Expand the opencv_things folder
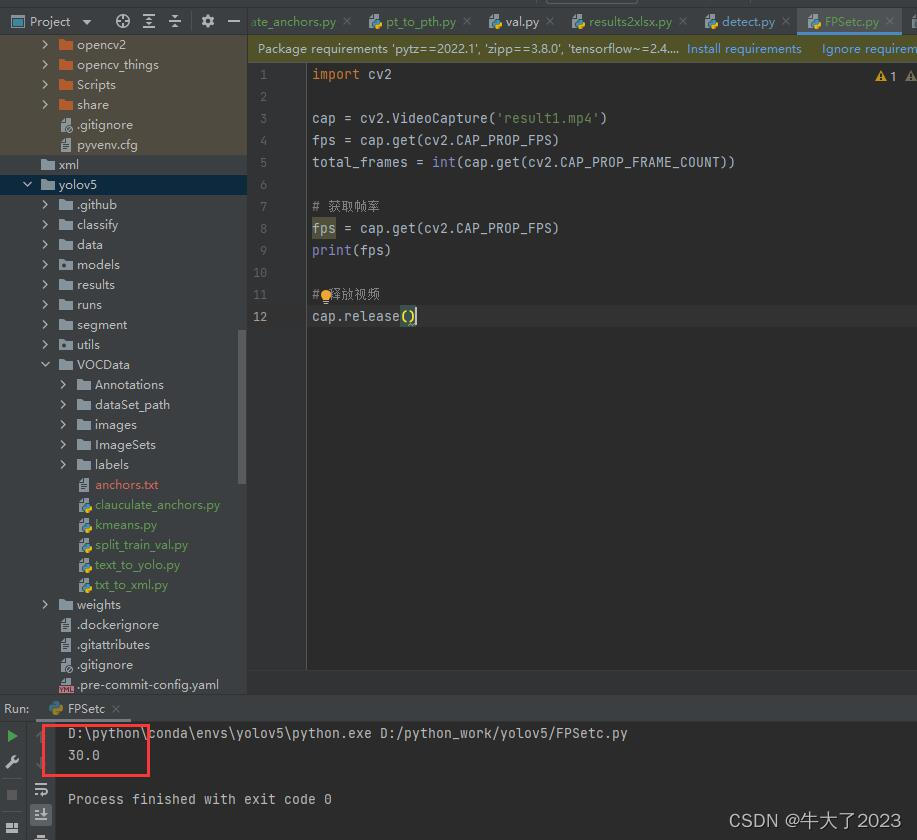Image resolution: width=917 pixels, height=840 pixels. click(45, 64)
